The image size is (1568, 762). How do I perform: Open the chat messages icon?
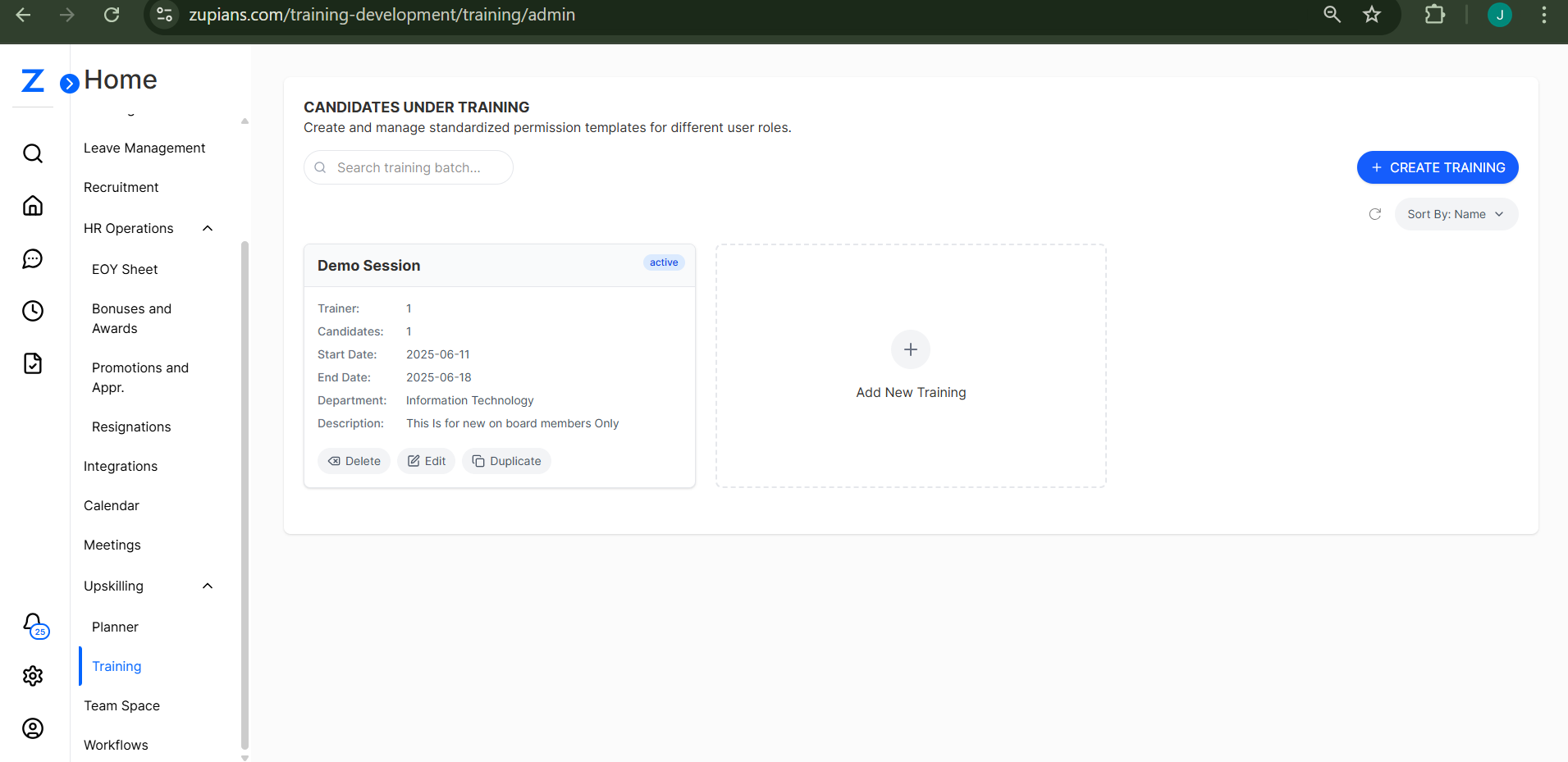click(33, 259)
